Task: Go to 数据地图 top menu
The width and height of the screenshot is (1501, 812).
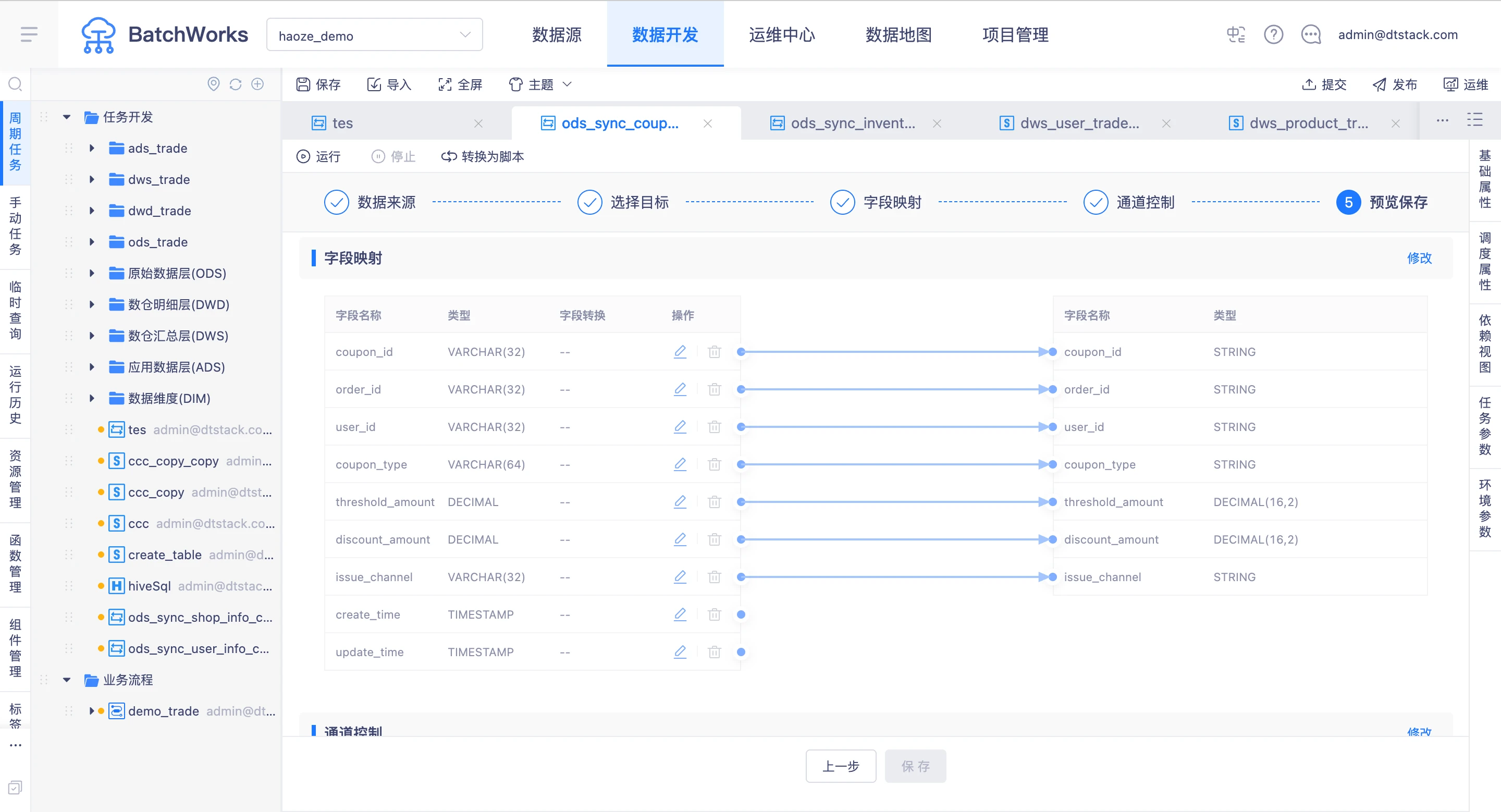Action: (899, 35)
